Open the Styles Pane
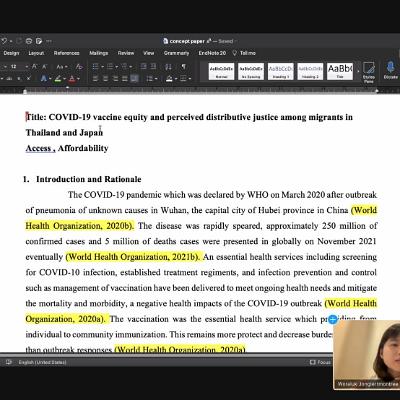The width and height of the screenshot is (400, 400). click(369, 72)
